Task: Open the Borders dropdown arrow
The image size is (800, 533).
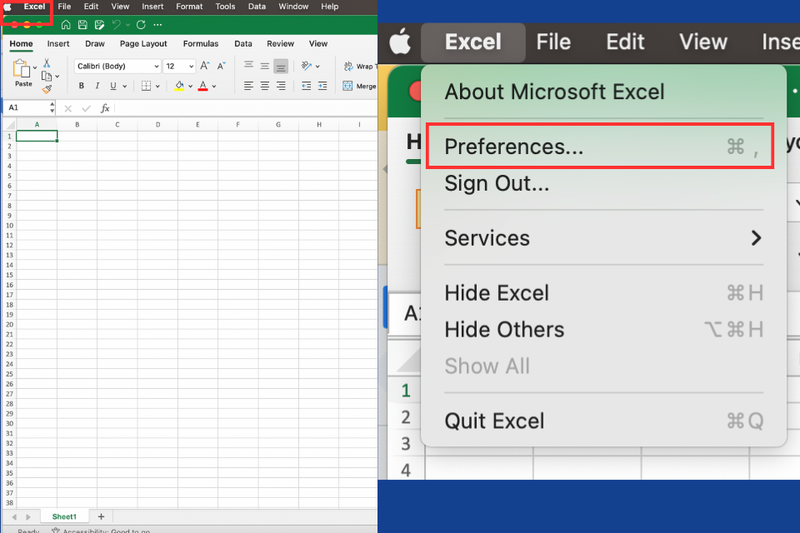Action: 157,86
